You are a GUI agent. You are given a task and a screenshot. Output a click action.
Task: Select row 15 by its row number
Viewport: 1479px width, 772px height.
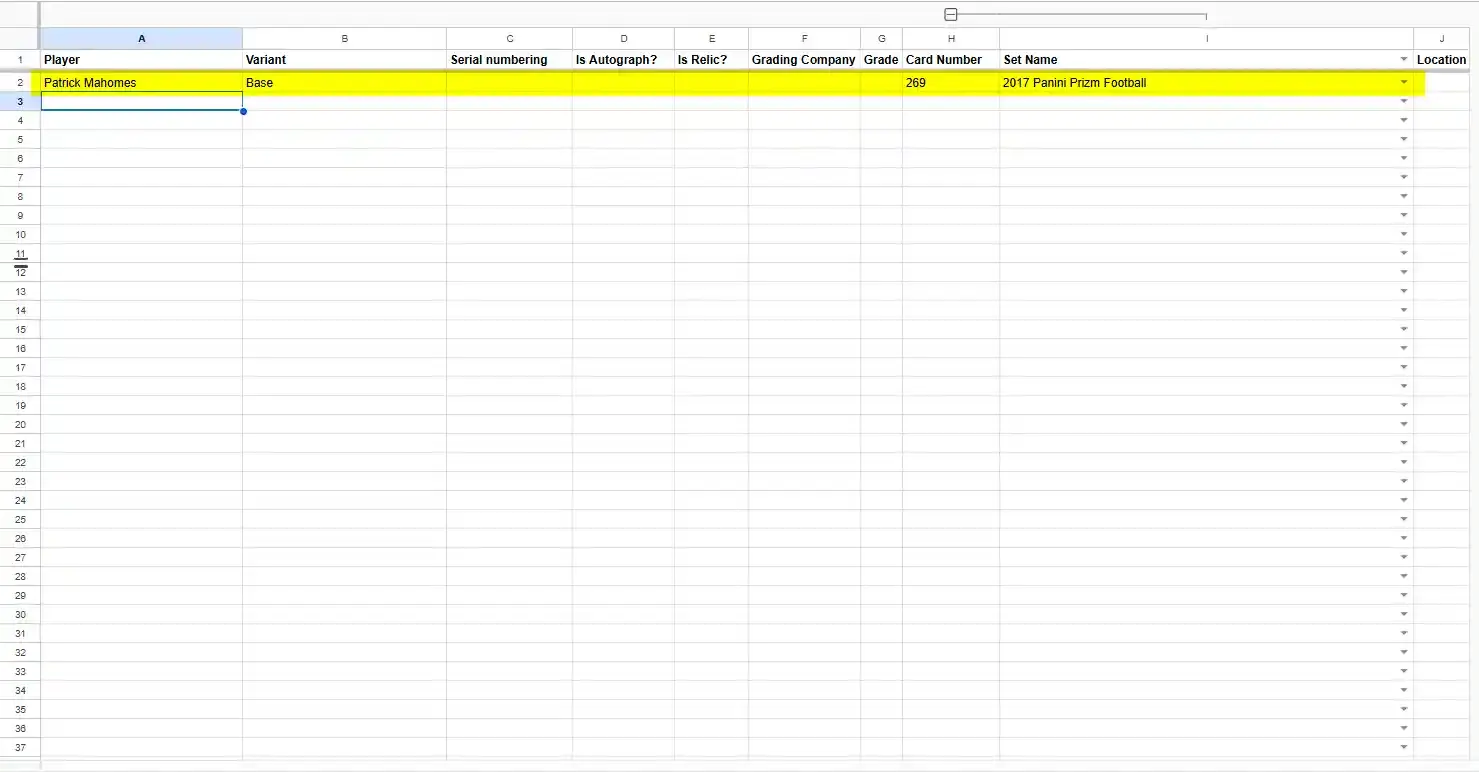(x=20, y=329)
